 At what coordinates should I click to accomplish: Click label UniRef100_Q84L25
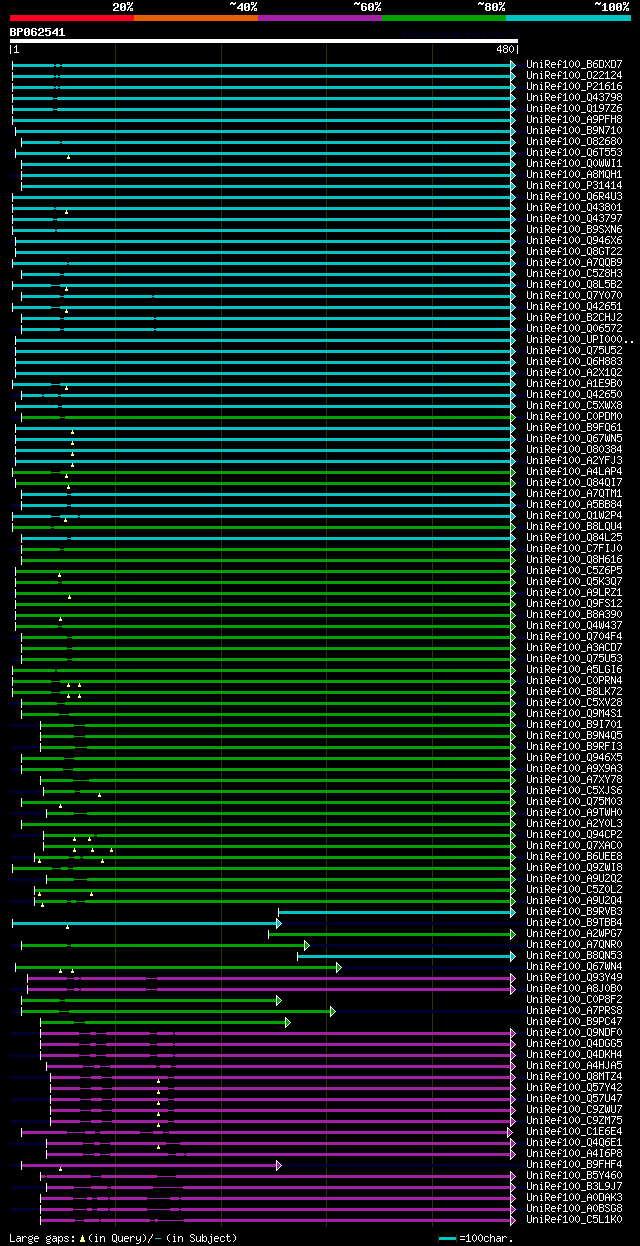point(576,537)
